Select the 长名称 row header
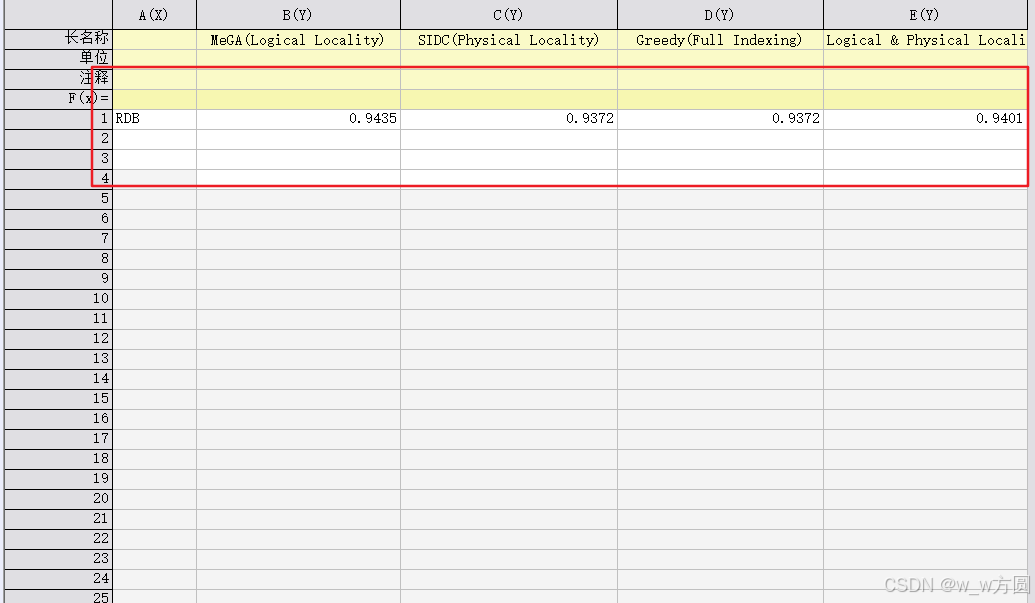The width and height of the screenshot is (1035, 603). click(58, 39)
